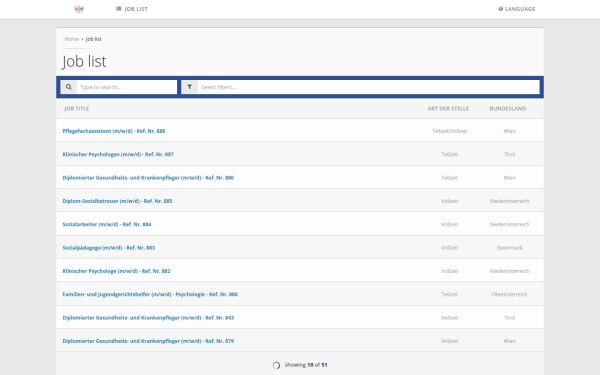Open Klinischer Psychologe Ref. Nr. 882 job
This screenshot has width=600, height=375.
[116, 271]
